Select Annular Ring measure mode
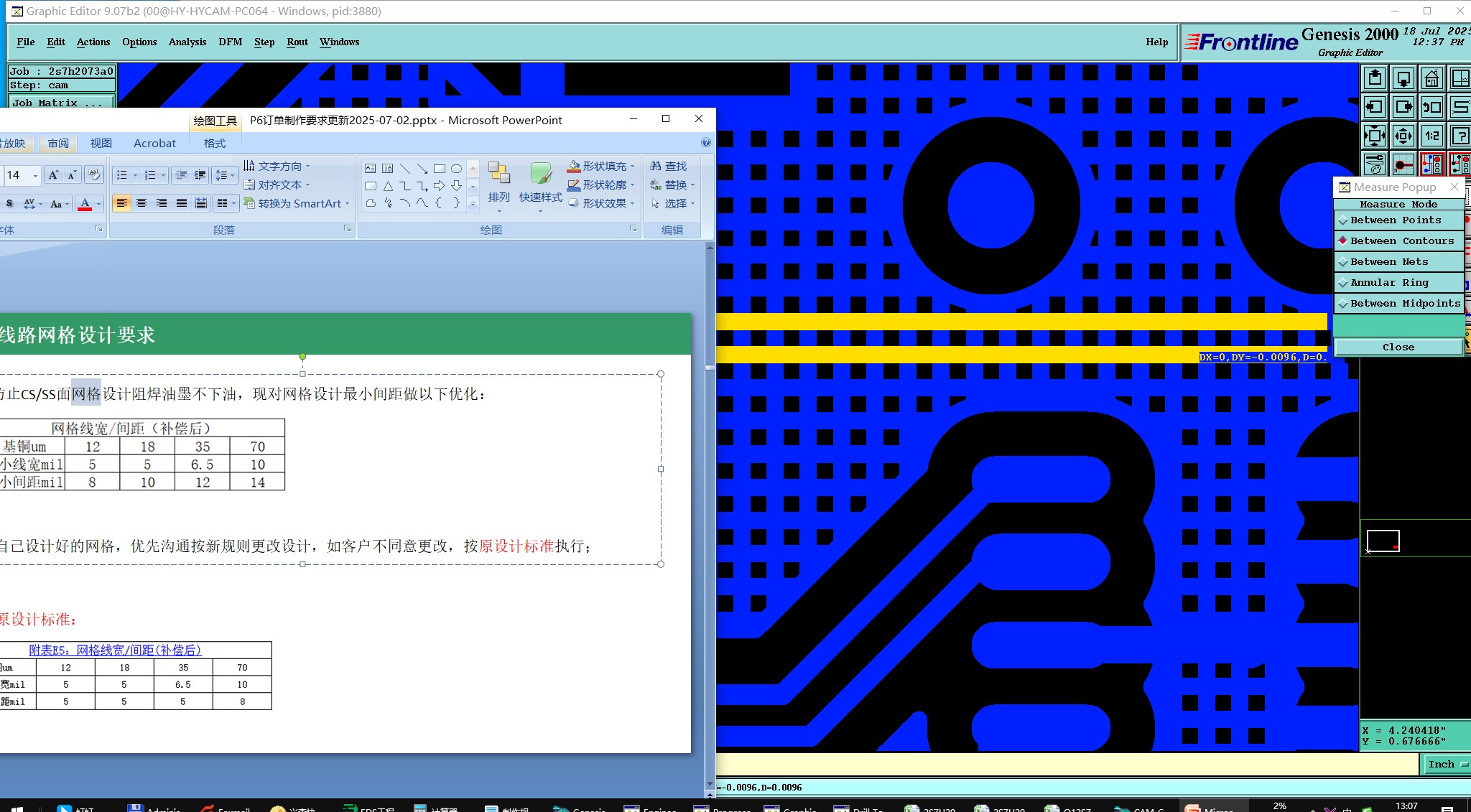Viewport: 1471px width, 812px height. click(x=1388, y=283)
